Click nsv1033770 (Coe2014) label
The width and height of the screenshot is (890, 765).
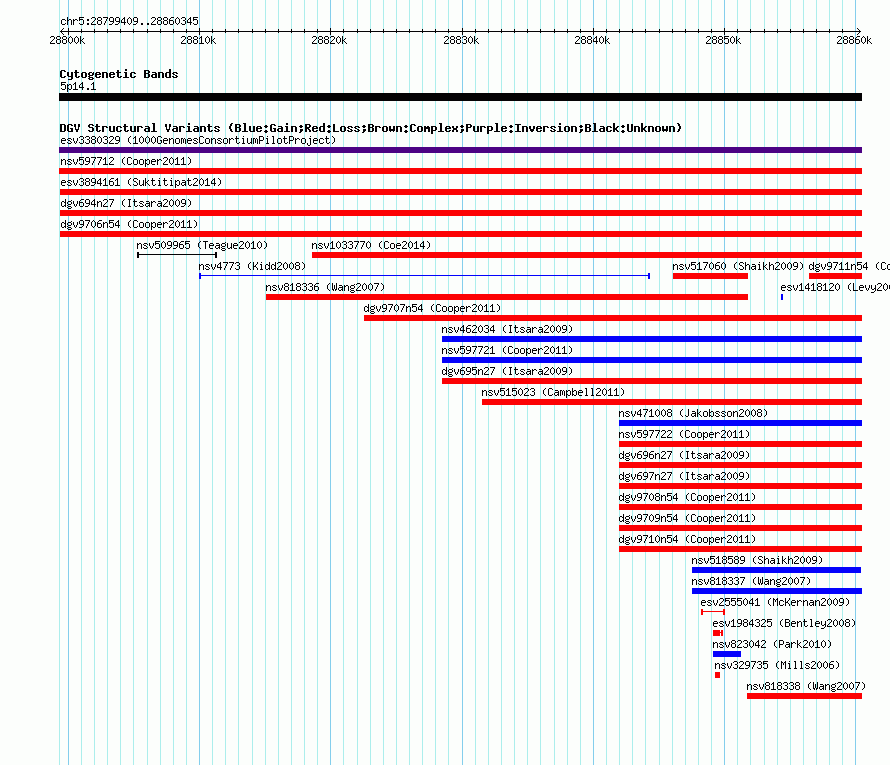click(371, 245)
